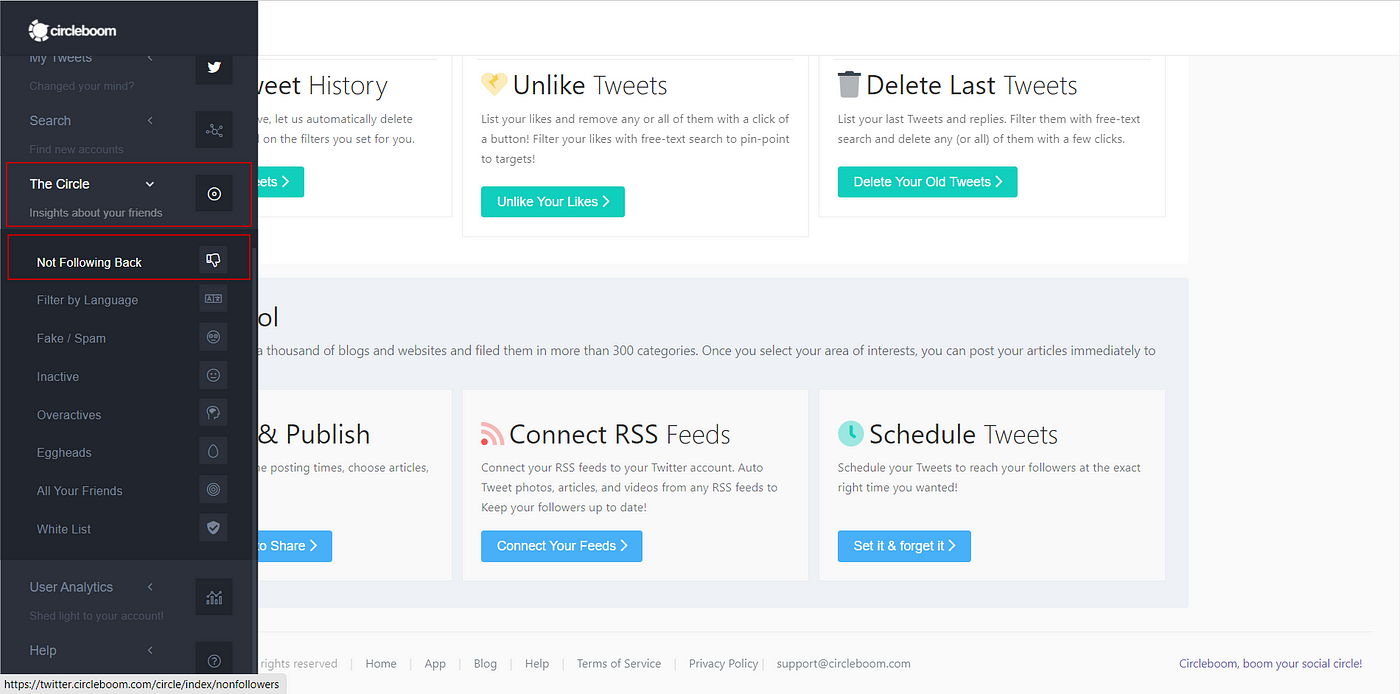Click the thumbs-down icon for Not Following Back
Viewport: 1400px width, 694px height.
pyautogui.click(x=213, y=260)
